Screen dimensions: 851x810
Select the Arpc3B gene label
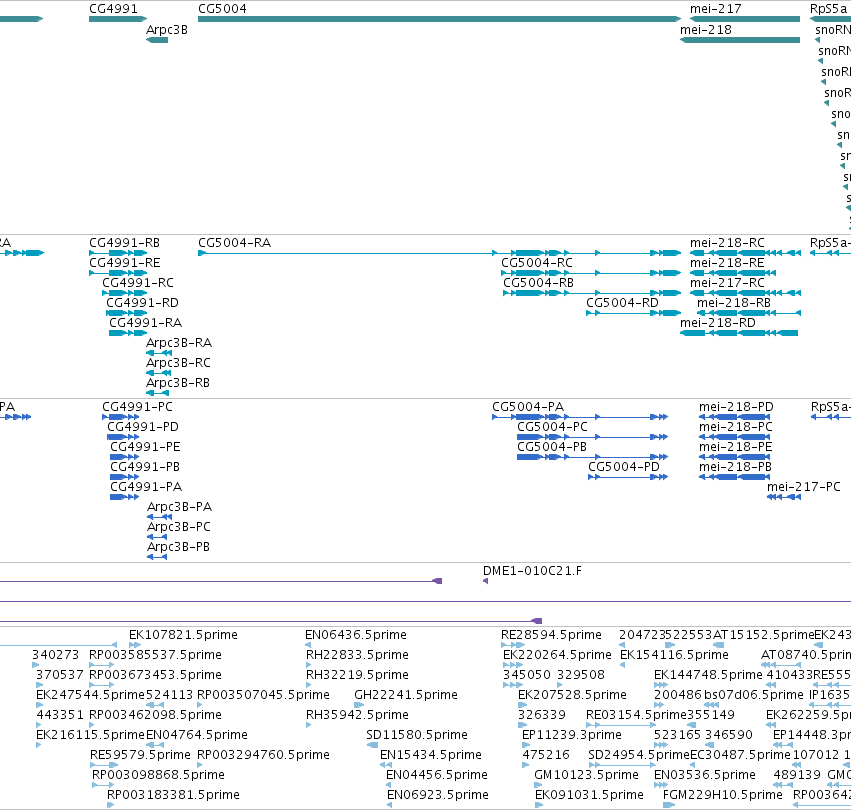coord(167,30)
